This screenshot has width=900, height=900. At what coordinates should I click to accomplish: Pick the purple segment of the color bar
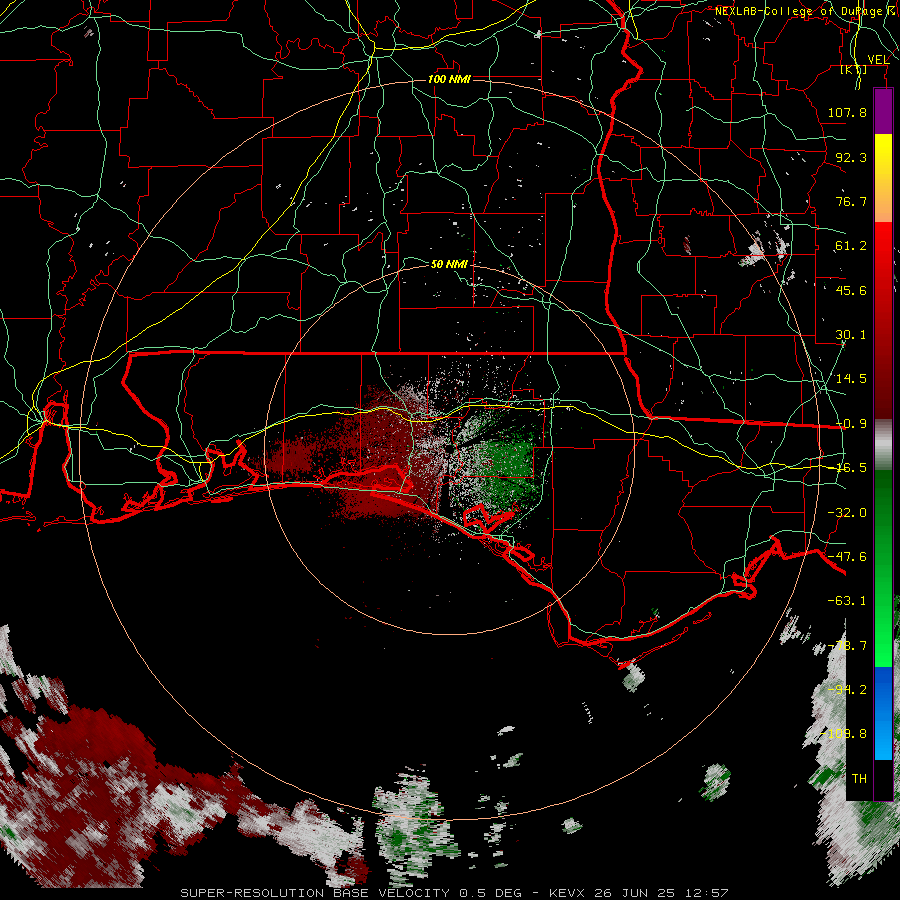(x=883, y=111)
